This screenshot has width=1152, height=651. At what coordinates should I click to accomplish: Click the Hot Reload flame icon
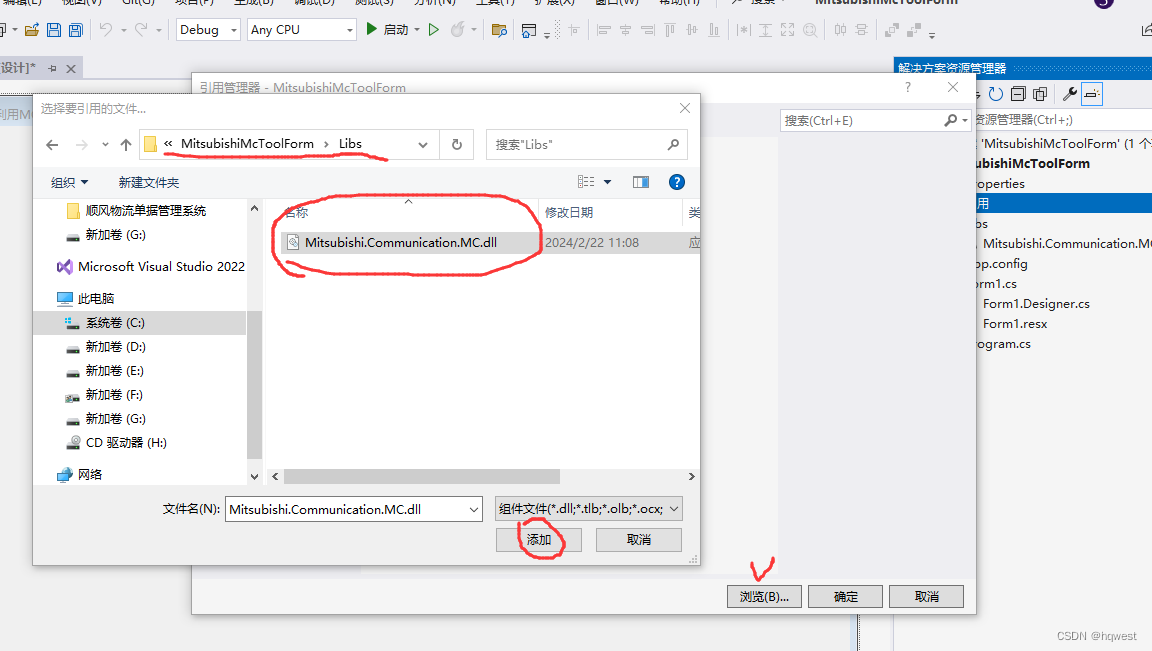(458, 29)
